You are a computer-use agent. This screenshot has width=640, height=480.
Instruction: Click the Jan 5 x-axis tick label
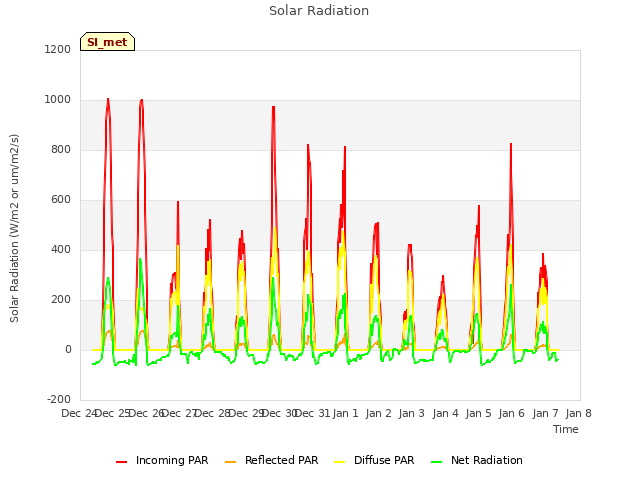[478, 413]
